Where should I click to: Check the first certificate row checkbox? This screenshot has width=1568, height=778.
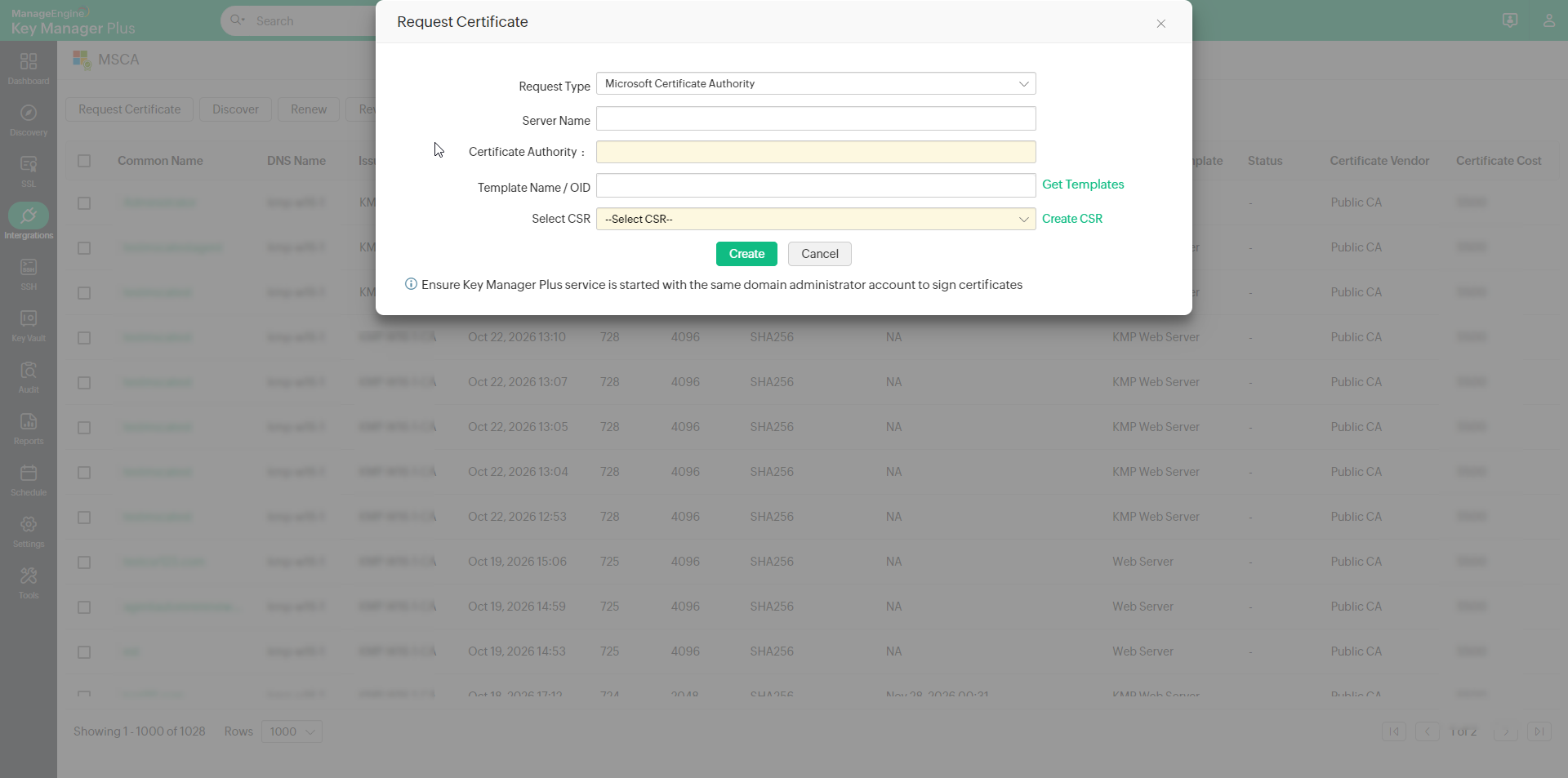click(84, 203)
